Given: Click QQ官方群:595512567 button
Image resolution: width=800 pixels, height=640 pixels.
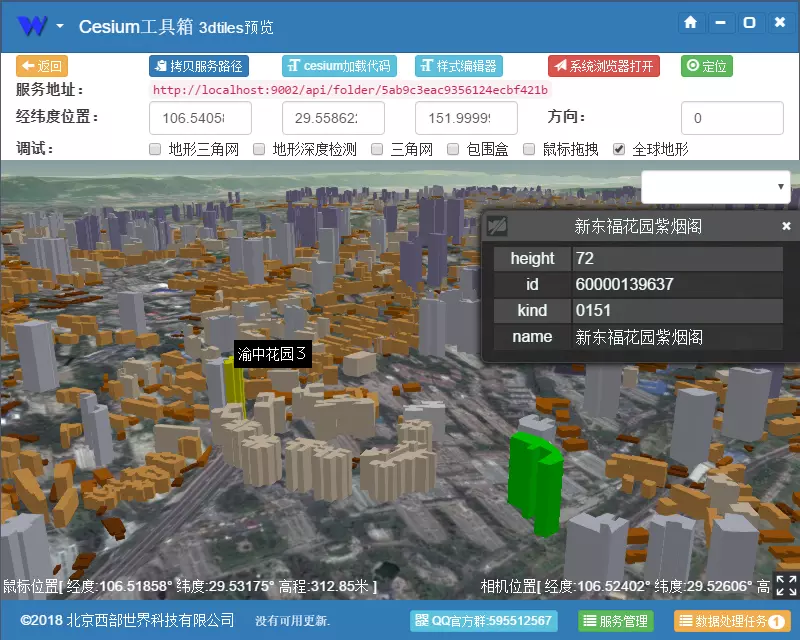Looking at the screenshot, I should pyautogui.click(x=484, y=621).
